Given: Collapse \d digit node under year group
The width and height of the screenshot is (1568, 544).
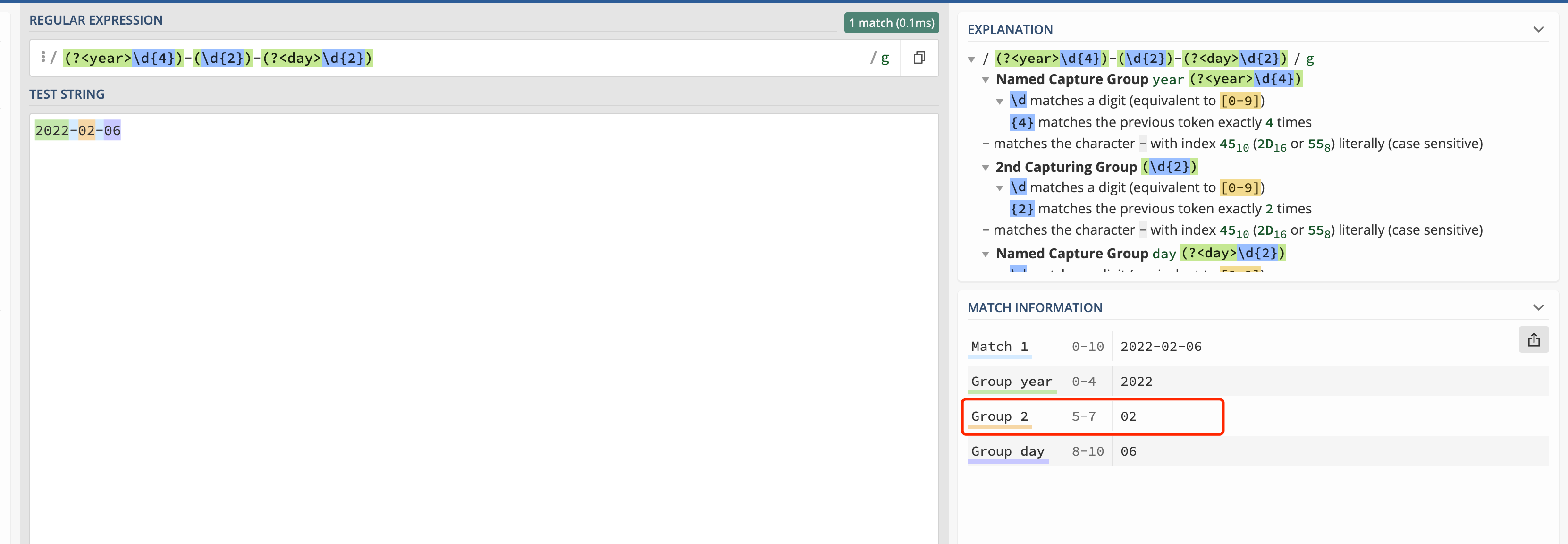Looking at the screenshot, I should pyautogui.click(x=1000, y=101).
